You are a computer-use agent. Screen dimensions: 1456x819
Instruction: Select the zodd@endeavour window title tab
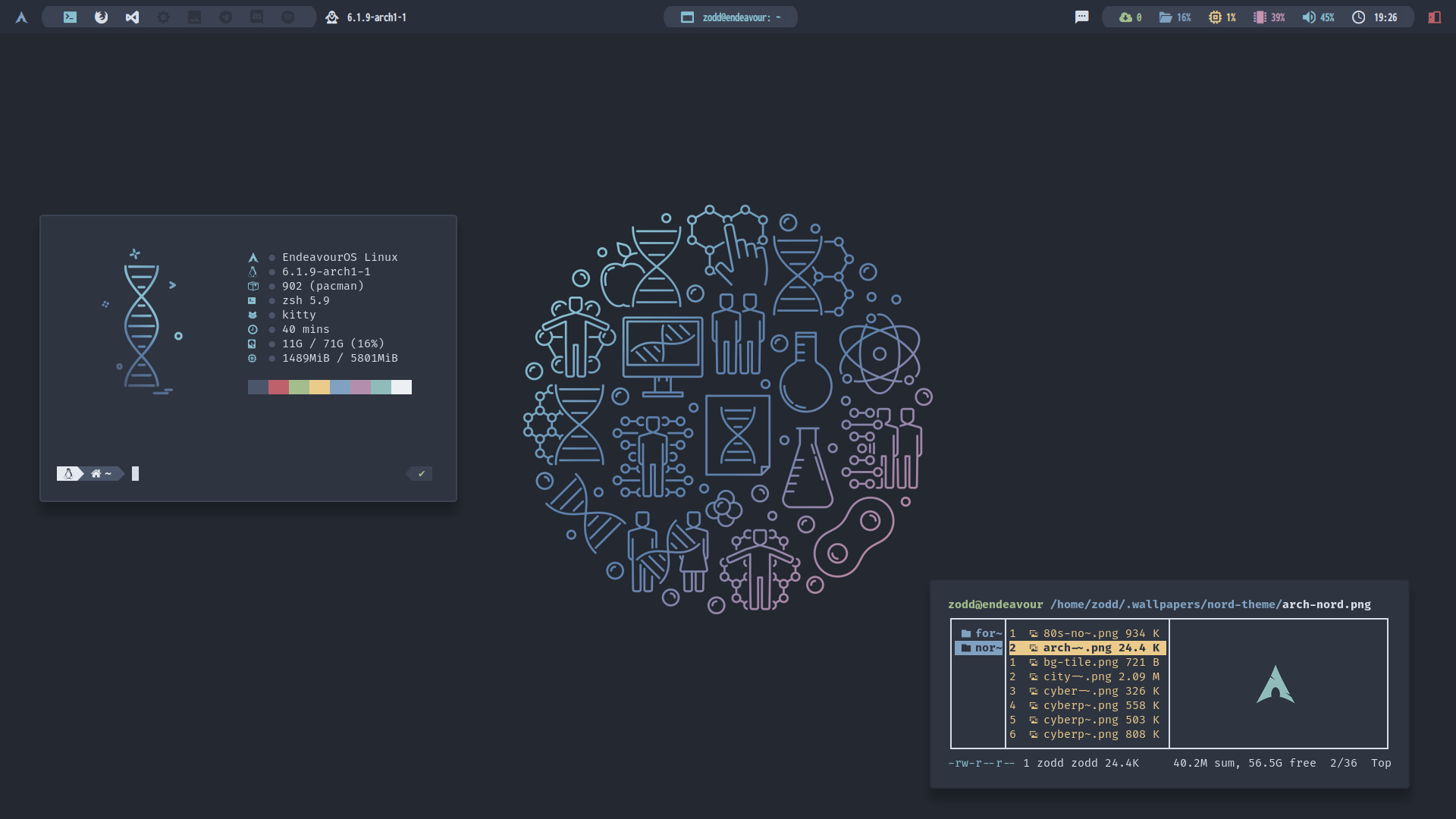pyautogui.click(x=730, y=17)
